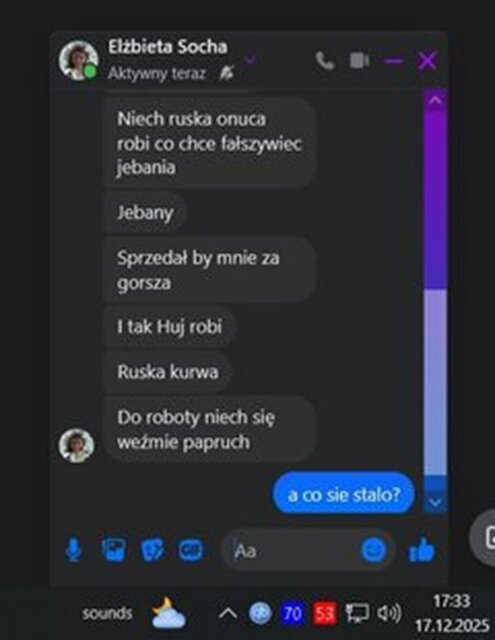This screenshot has height=640, width=495.
Task: Click the scrollbar down arrow
Action: point(435,502)
